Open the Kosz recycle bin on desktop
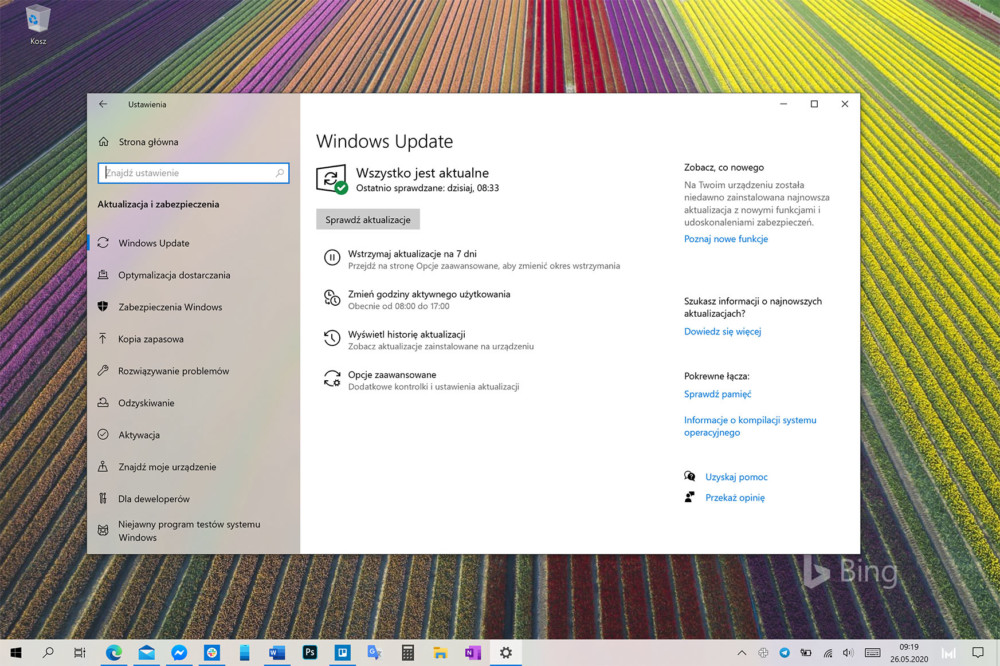1000x666 pixels. click(x=38, y=26)
